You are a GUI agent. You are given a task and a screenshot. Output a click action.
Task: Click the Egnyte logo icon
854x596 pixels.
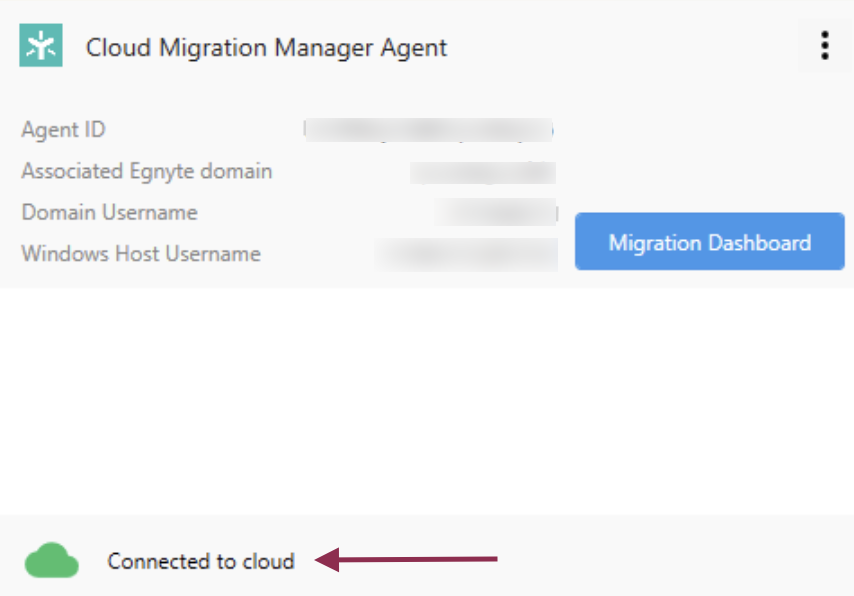pos(41,46)
